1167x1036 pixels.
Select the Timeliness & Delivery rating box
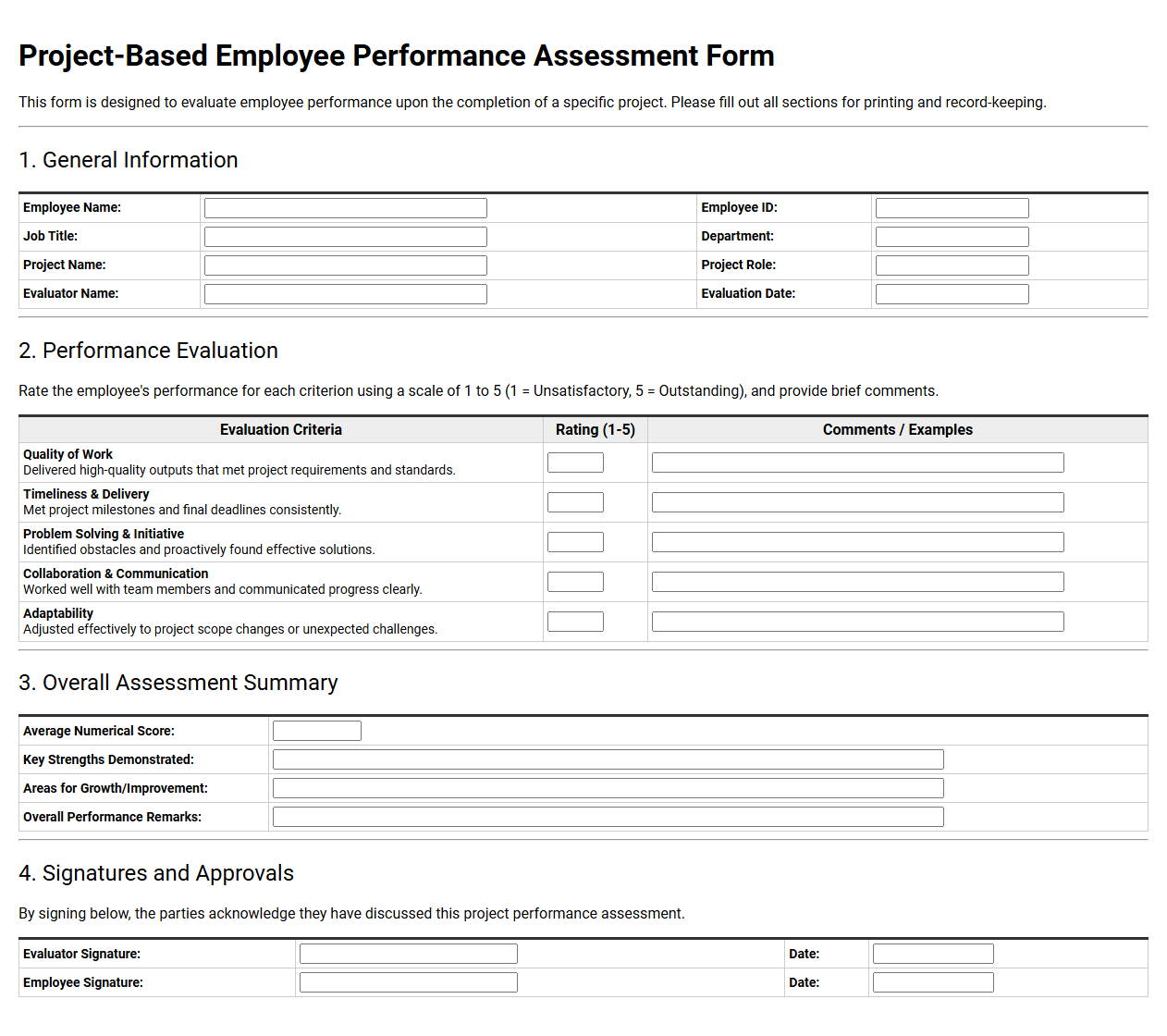click(575, 502)
